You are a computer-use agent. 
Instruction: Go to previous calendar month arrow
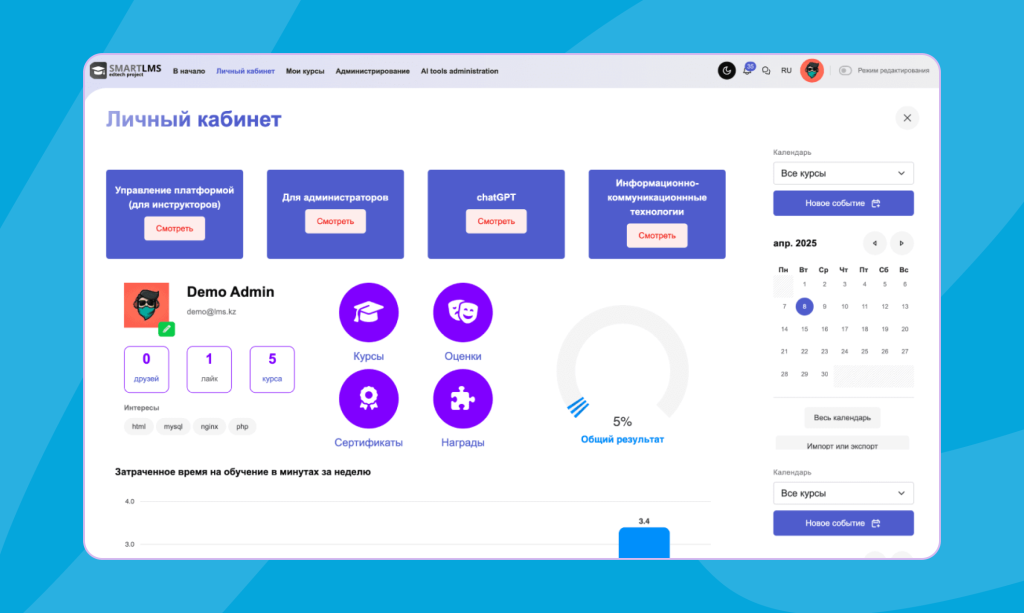874,243
